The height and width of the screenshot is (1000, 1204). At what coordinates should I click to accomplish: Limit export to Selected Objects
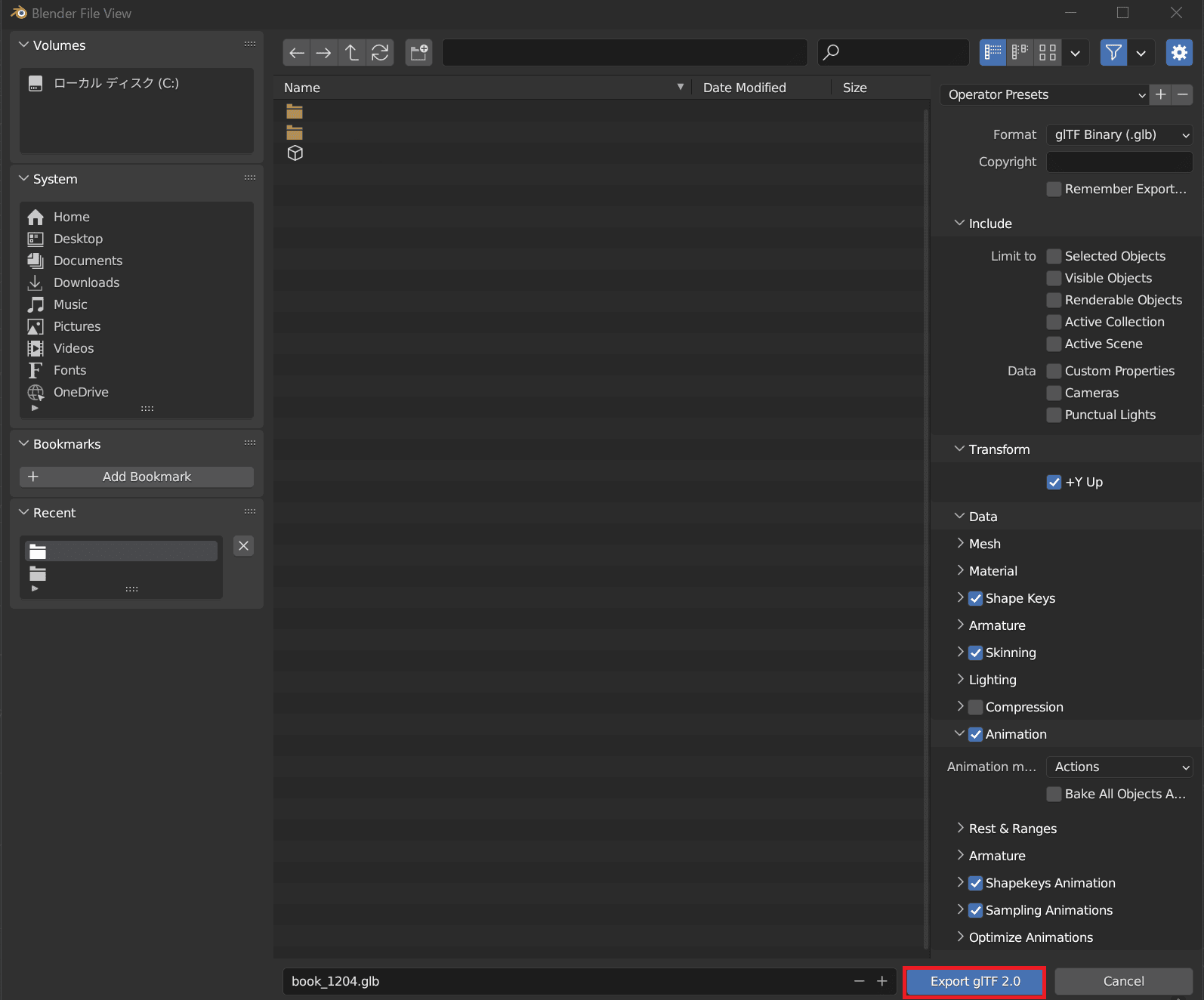(1054, 256)
